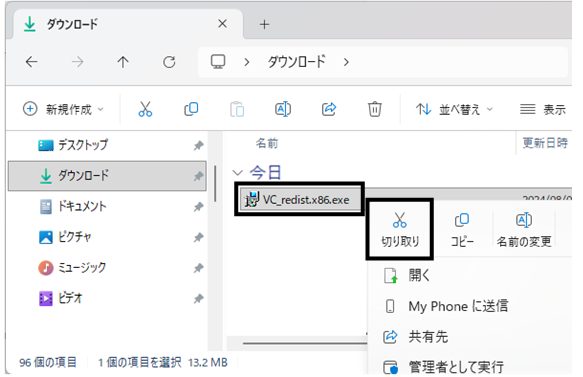Click the horizontal scrollbar under file list
This screenshot has width=583, height=377.
click(x=305, y=343)
